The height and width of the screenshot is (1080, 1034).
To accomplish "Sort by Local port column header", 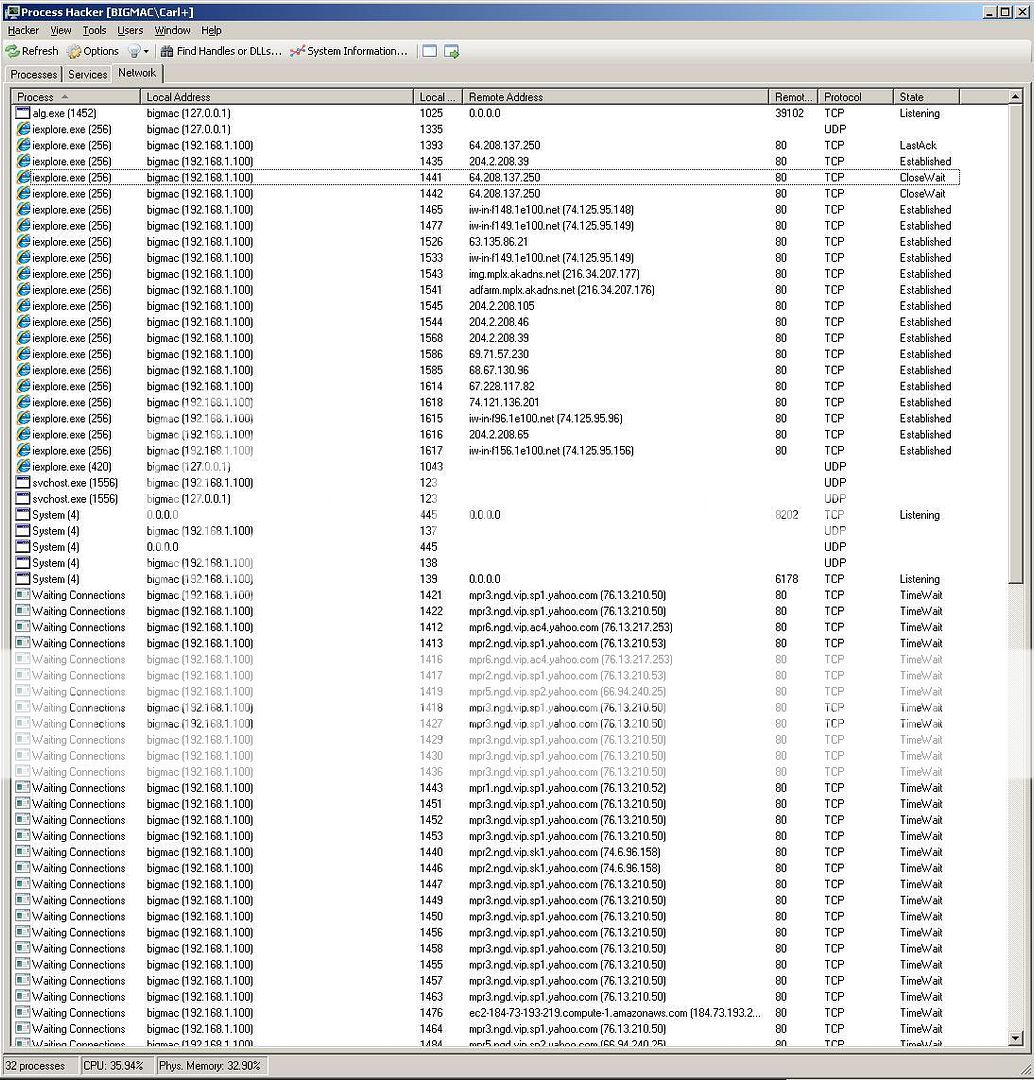I will [x=438, y=97].
